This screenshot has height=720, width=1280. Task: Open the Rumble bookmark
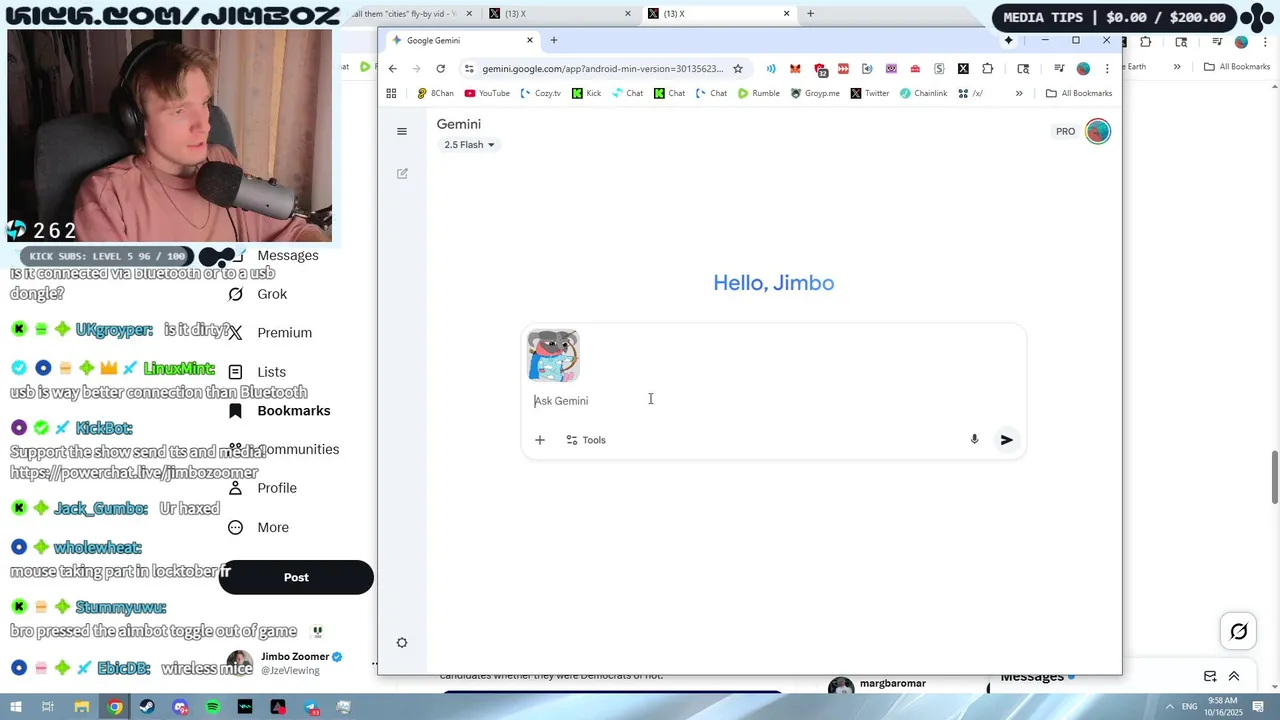(758, 94)
